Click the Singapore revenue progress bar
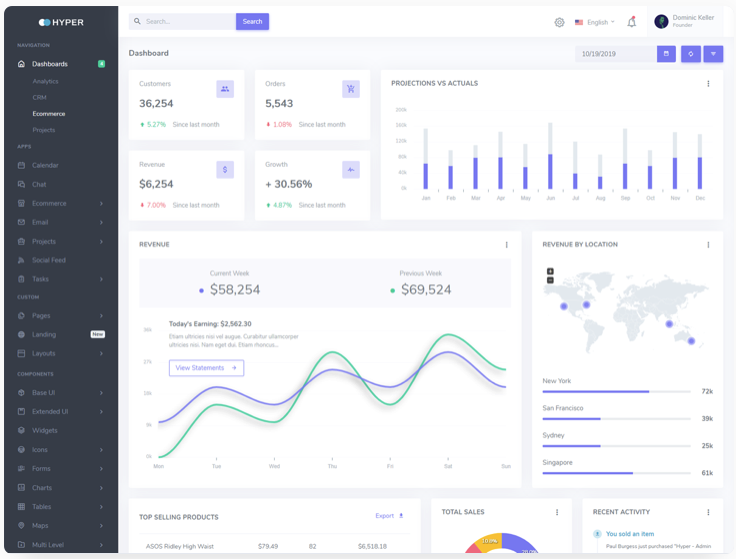The height and width of the screenshot is (559, 736). 616,473
